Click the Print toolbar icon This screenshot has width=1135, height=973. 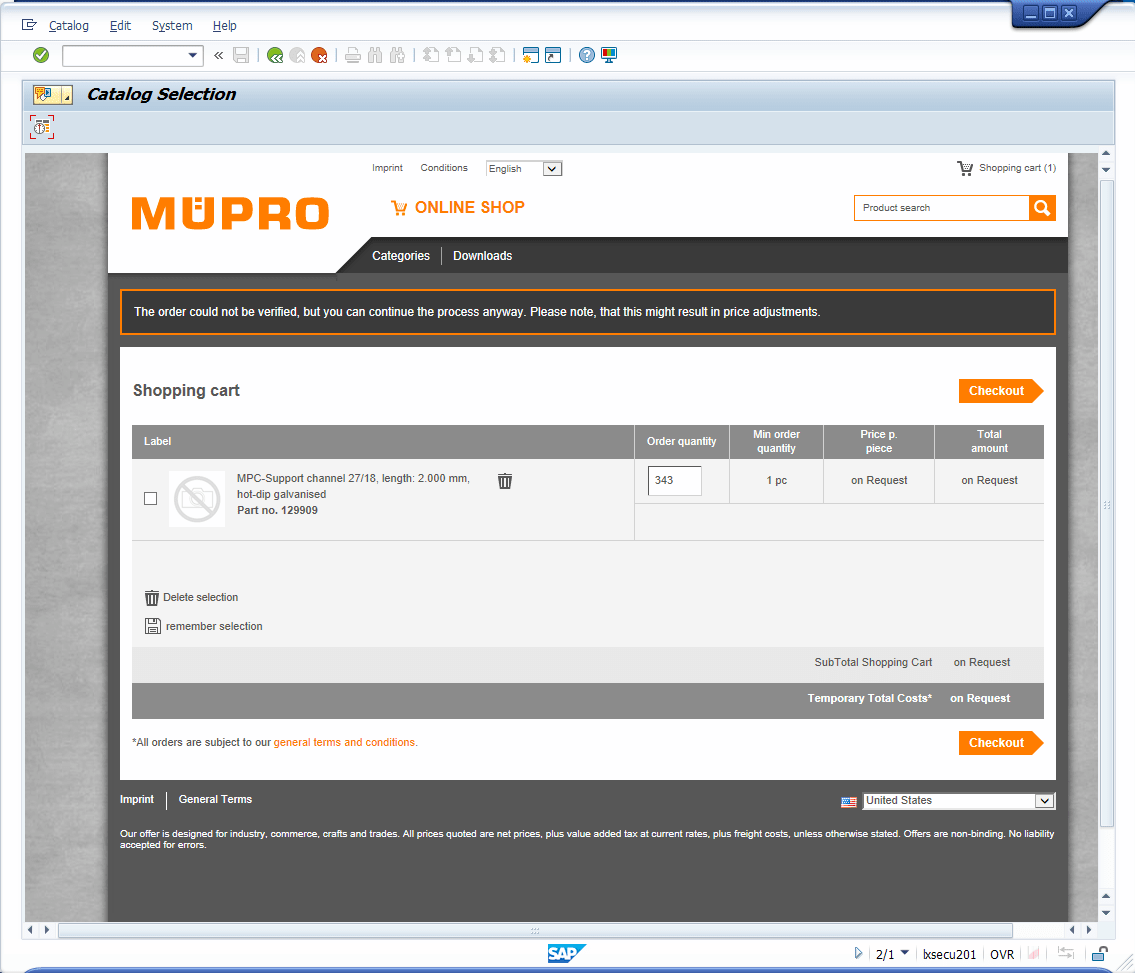click(353, 55)
